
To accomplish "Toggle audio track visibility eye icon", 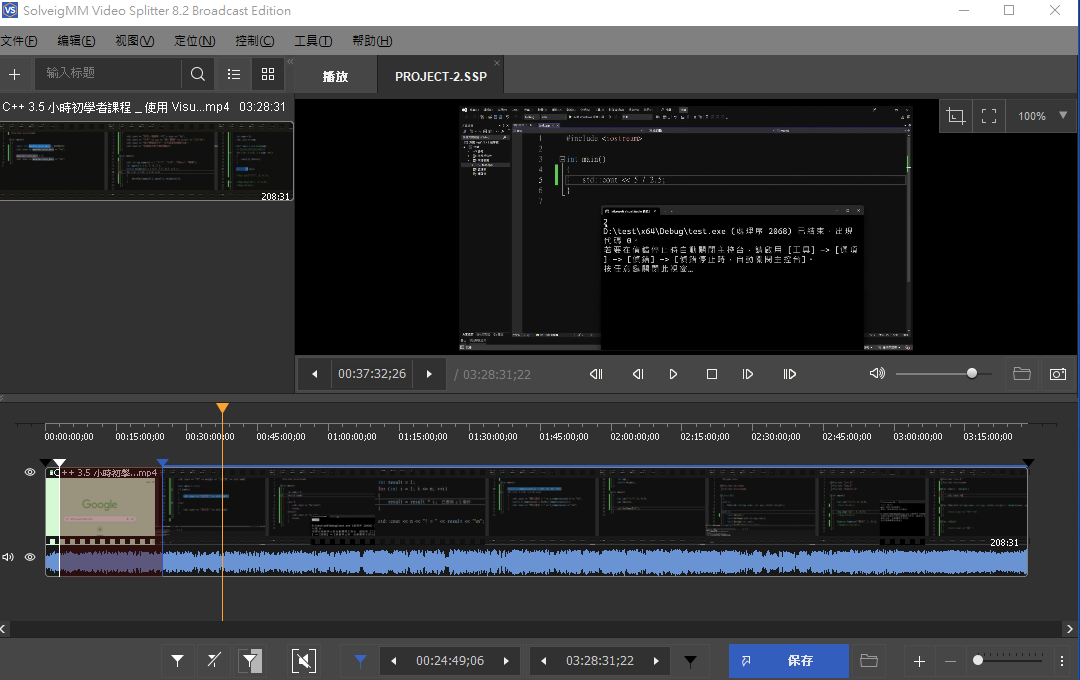I will click(x=30, y=557).
